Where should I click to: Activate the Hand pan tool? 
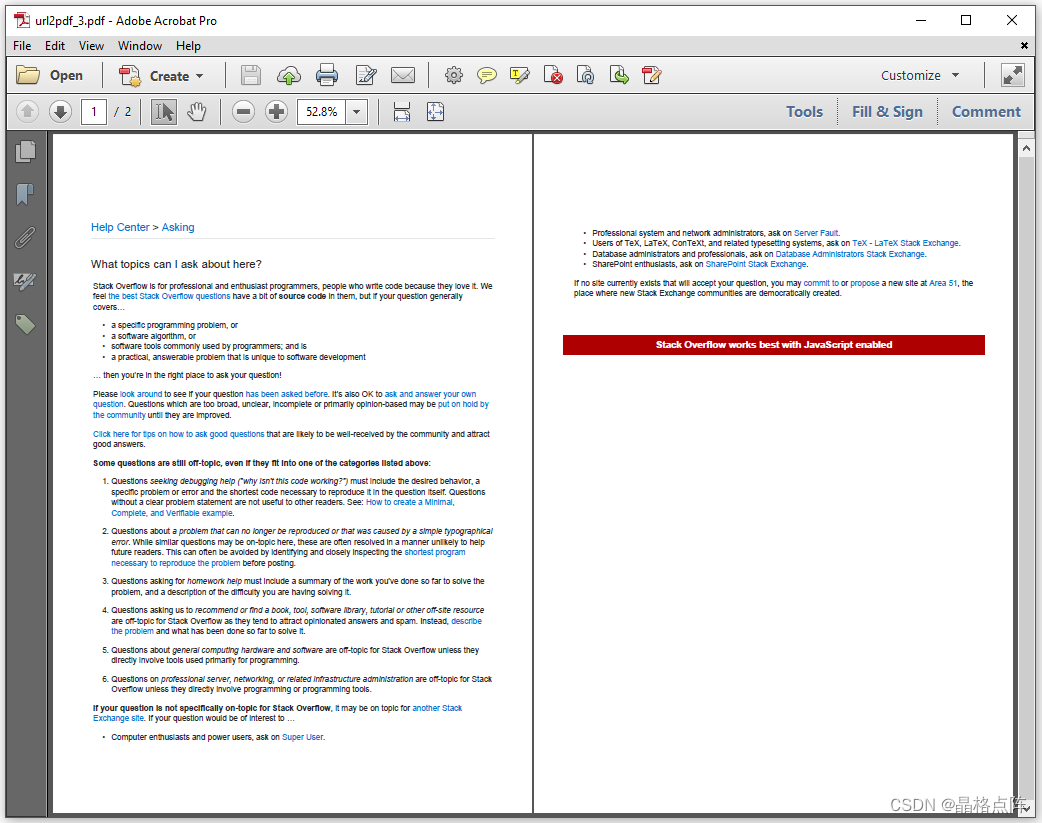pos(197,112)
